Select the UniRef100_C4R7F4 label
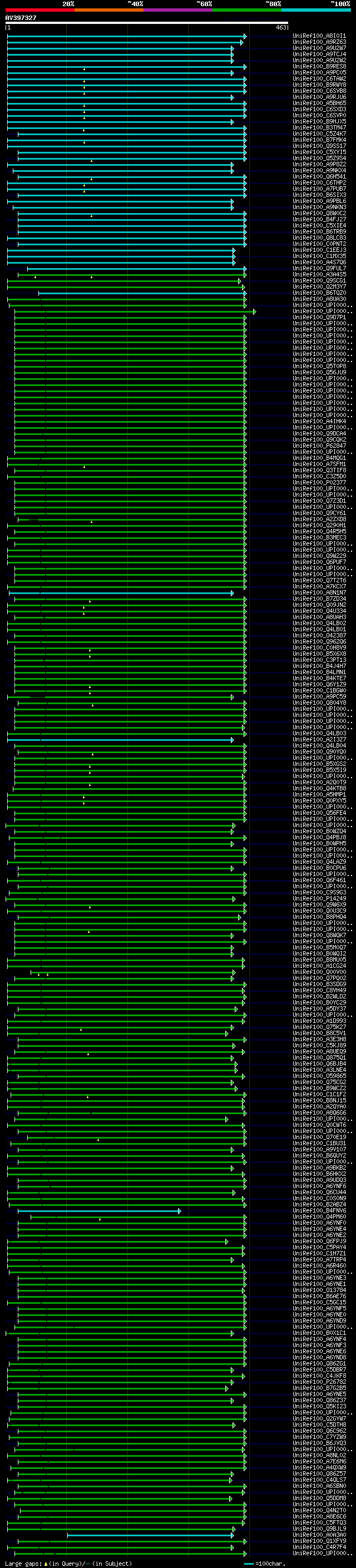The image size is (356, 1568). (319, 1547)
